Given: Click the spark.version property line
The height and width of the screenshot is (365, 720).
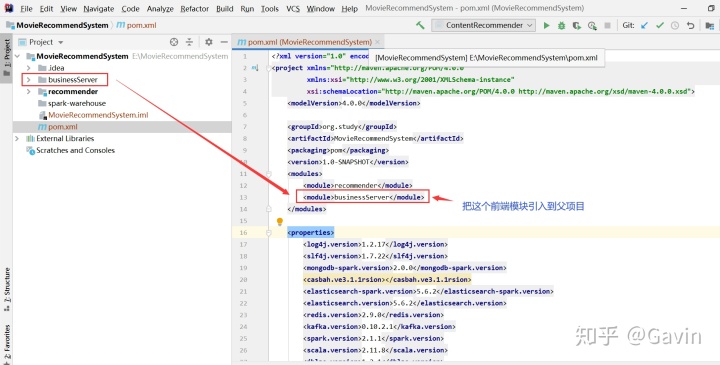Looking at the screenshot, I should click(x=373, y=338).
